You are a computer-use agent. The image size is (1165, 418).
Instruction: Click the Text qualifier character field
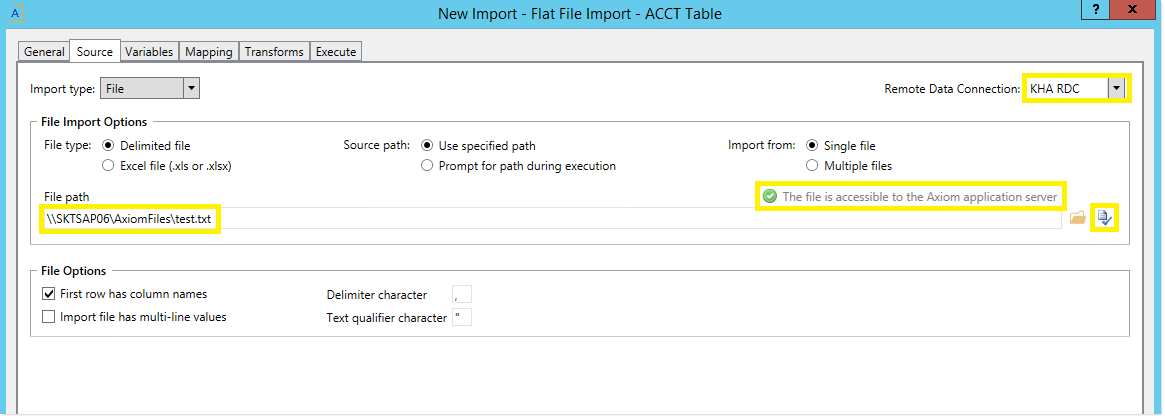461,318
